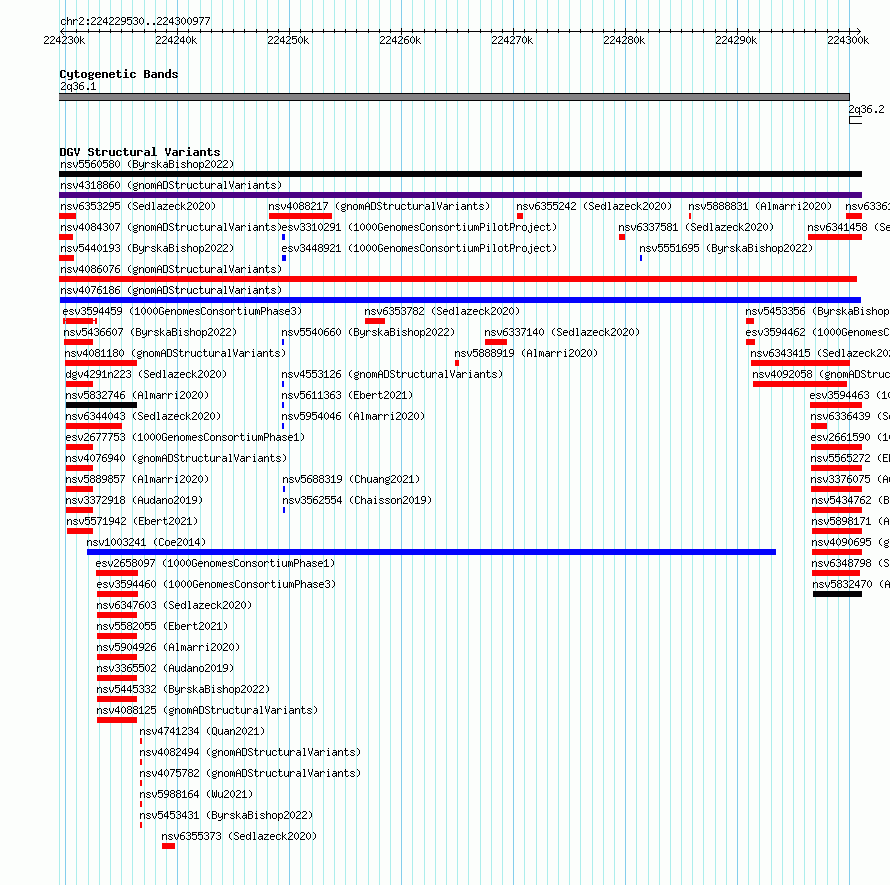Open nsv6353782 (Sedlazeck2020) variant

pos(442,311)
